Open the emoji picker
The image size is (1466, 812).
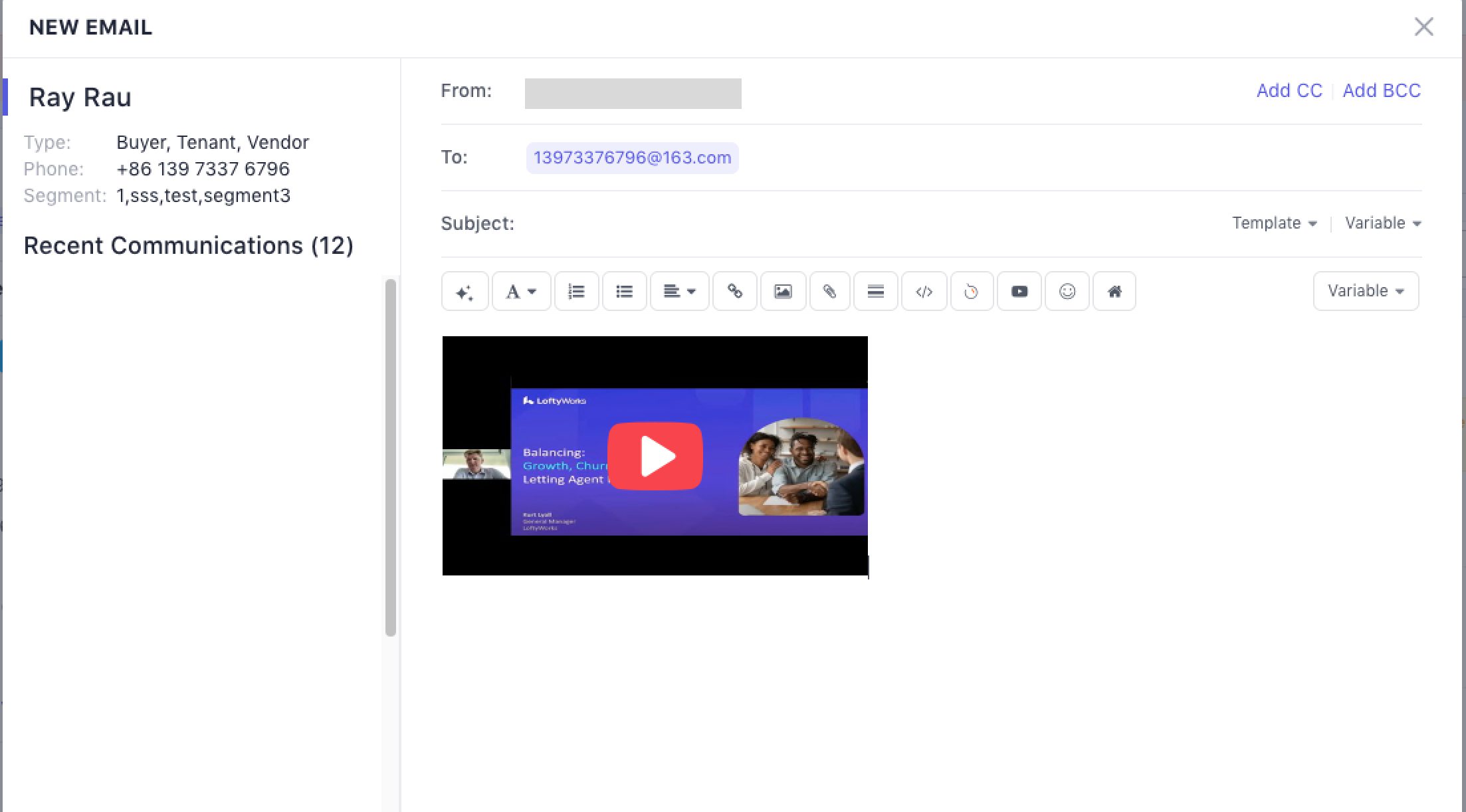pos(1067,291)
